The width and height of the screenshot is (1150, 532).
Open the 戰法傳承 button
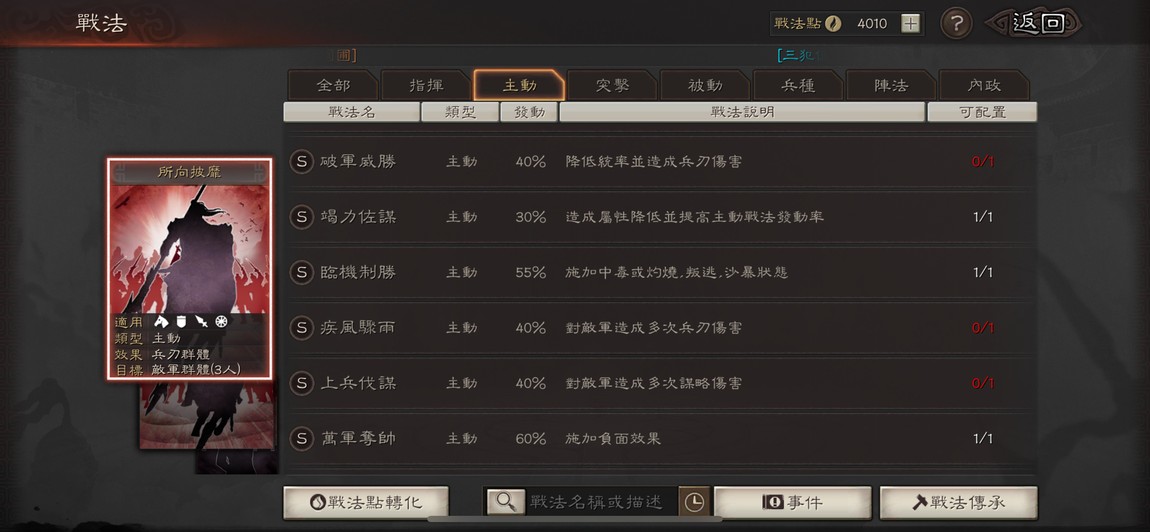[959, 503]
